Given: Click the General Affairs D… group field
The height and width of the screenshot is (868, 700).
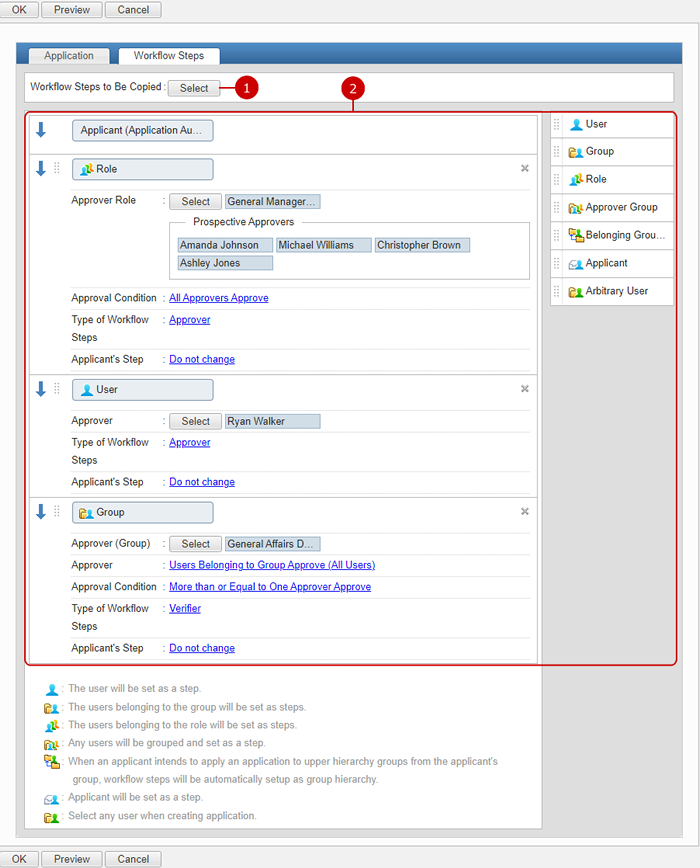Looking at the screenshot, I should click(272, 544).
